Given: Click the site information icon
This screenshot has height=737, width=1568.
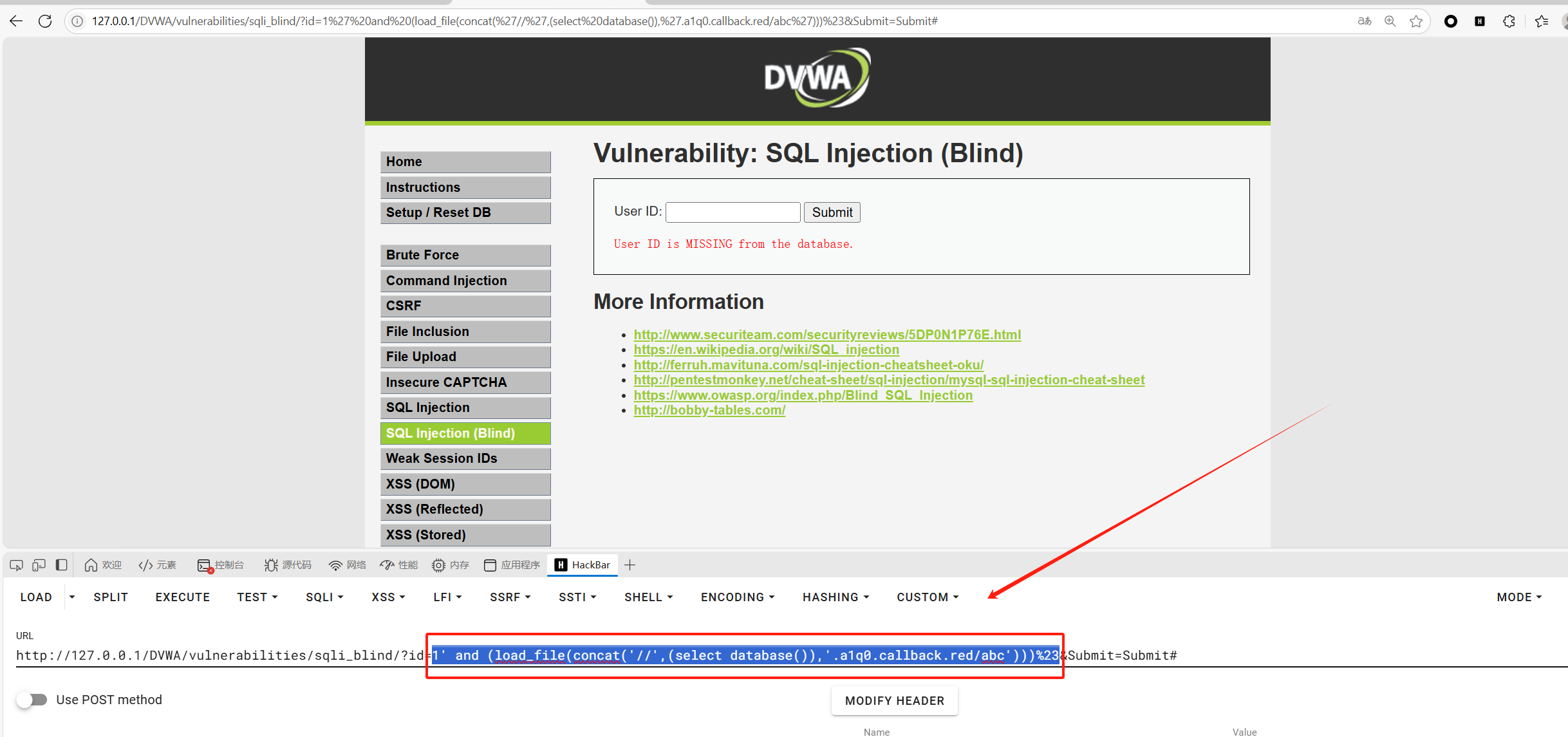Looking at the screenshot, I should 77,21.
